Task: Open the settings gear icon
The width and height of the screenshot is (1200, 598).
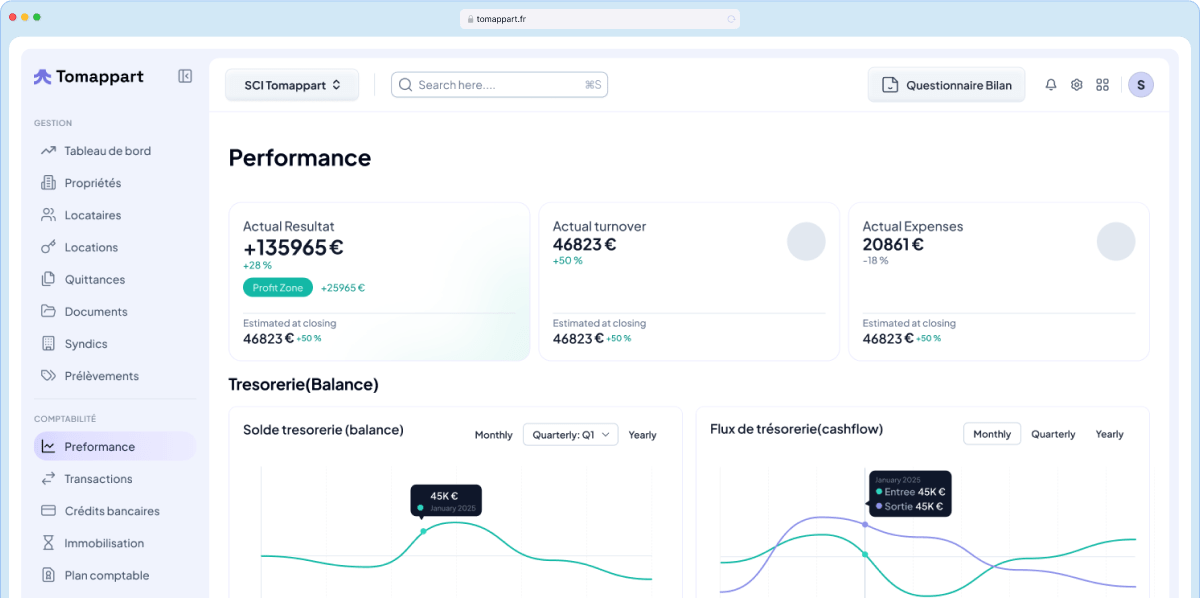Action: click(x=1077, y=85)
